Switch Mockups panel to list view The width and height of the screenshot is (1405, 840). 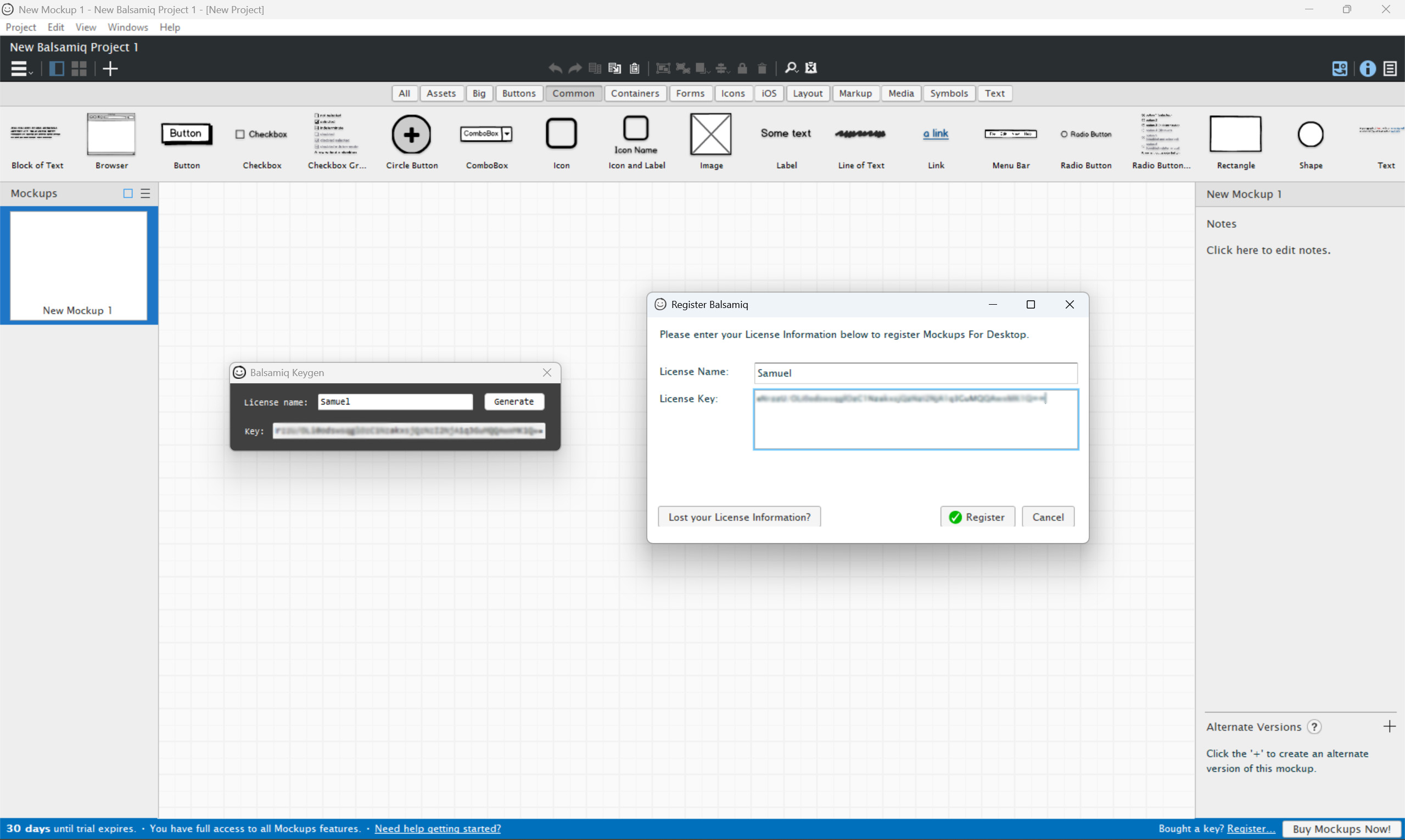145,194
